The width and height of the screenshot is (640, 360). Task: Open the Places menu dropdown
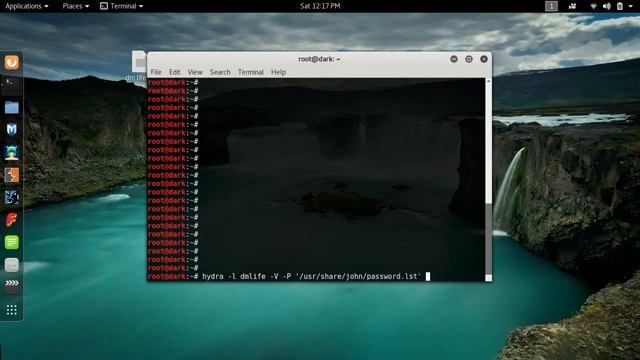[x=76, y=6]
